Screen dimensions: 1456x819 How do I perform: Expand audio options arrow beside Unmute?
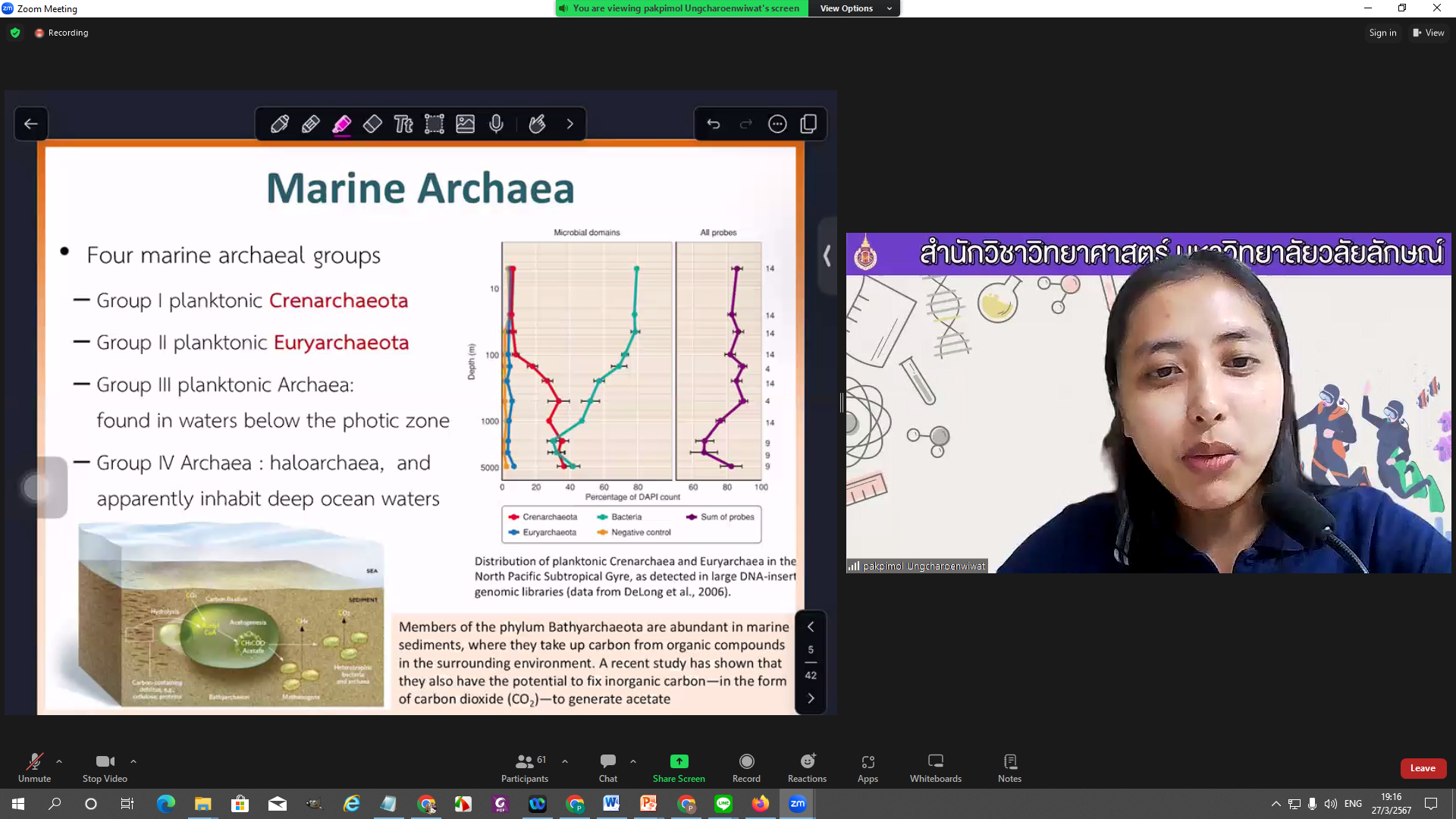pyautogui.click(x=59, y=761)
